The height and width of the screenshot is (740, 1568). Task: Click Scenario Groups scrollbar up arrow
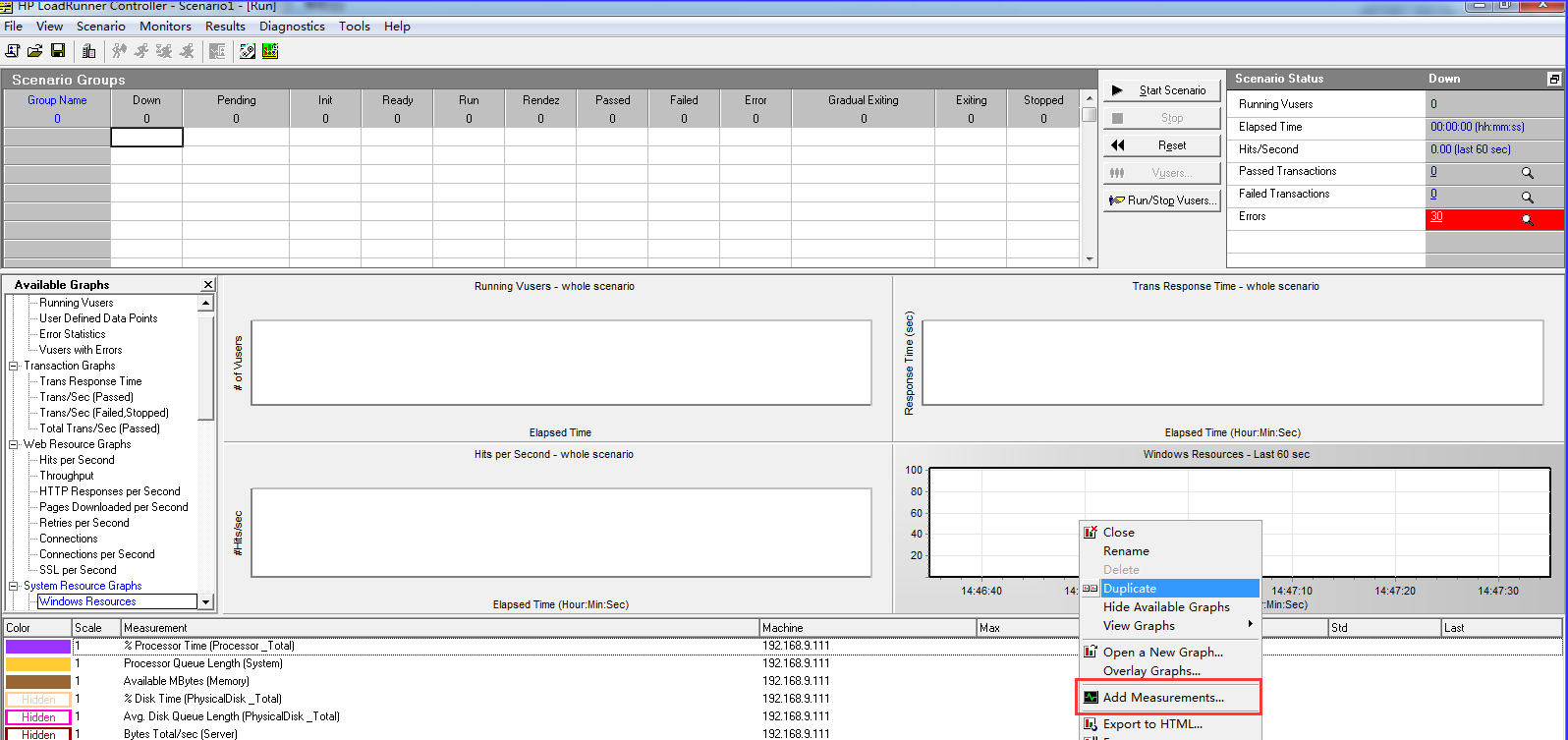(x=1089, y=98)
